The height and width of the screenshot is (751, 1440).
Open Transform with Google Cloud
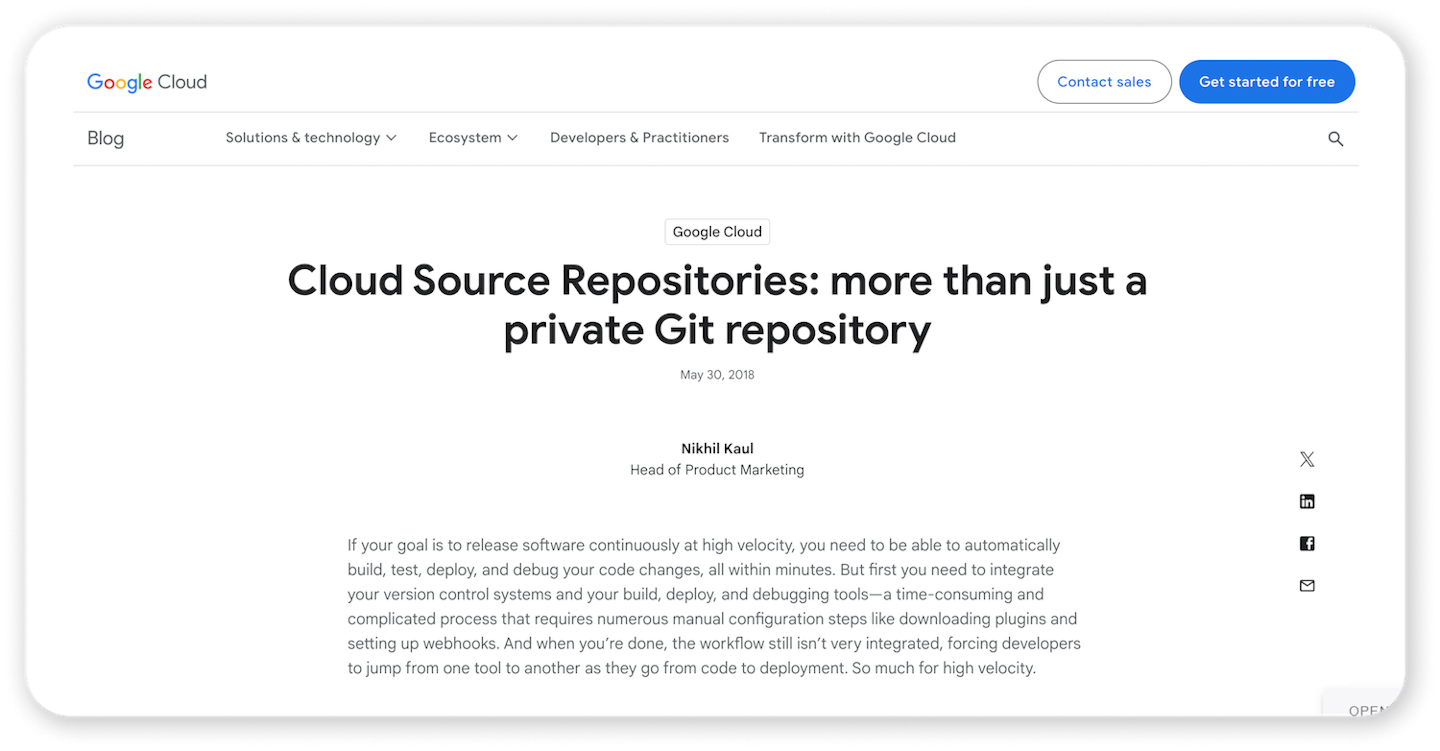coord(857,138)
